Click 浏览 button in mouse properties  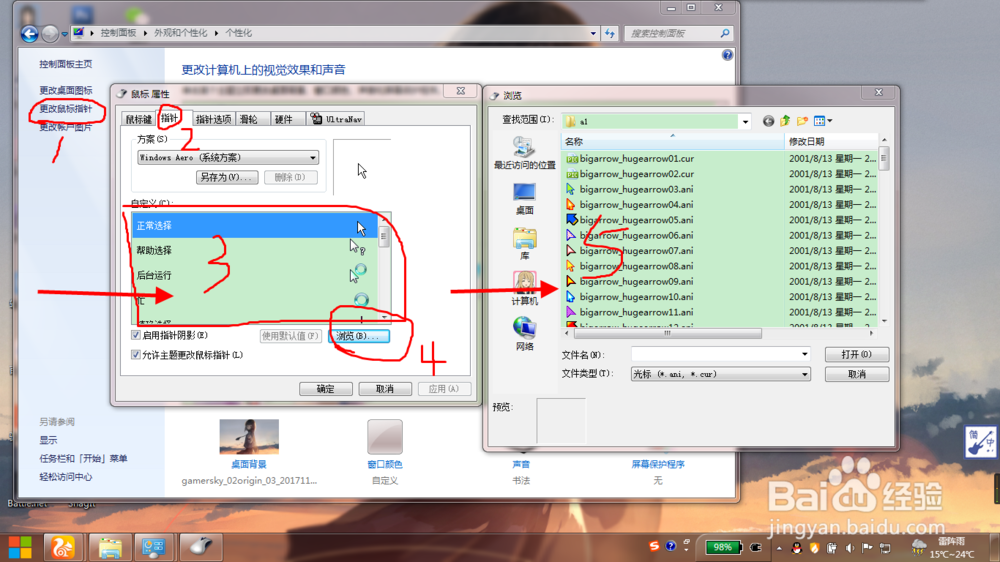click(358, 336)
